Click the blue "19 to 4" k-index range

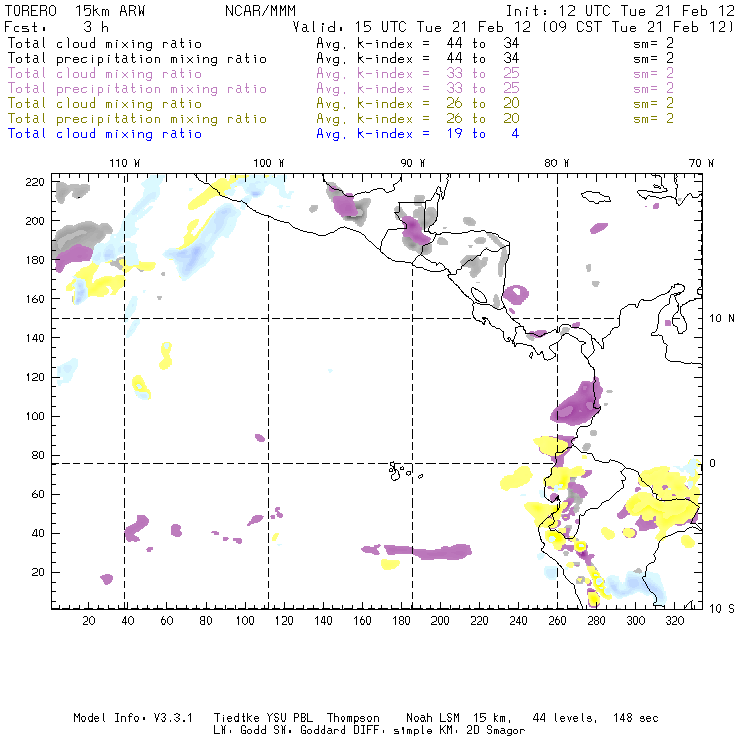483,134
